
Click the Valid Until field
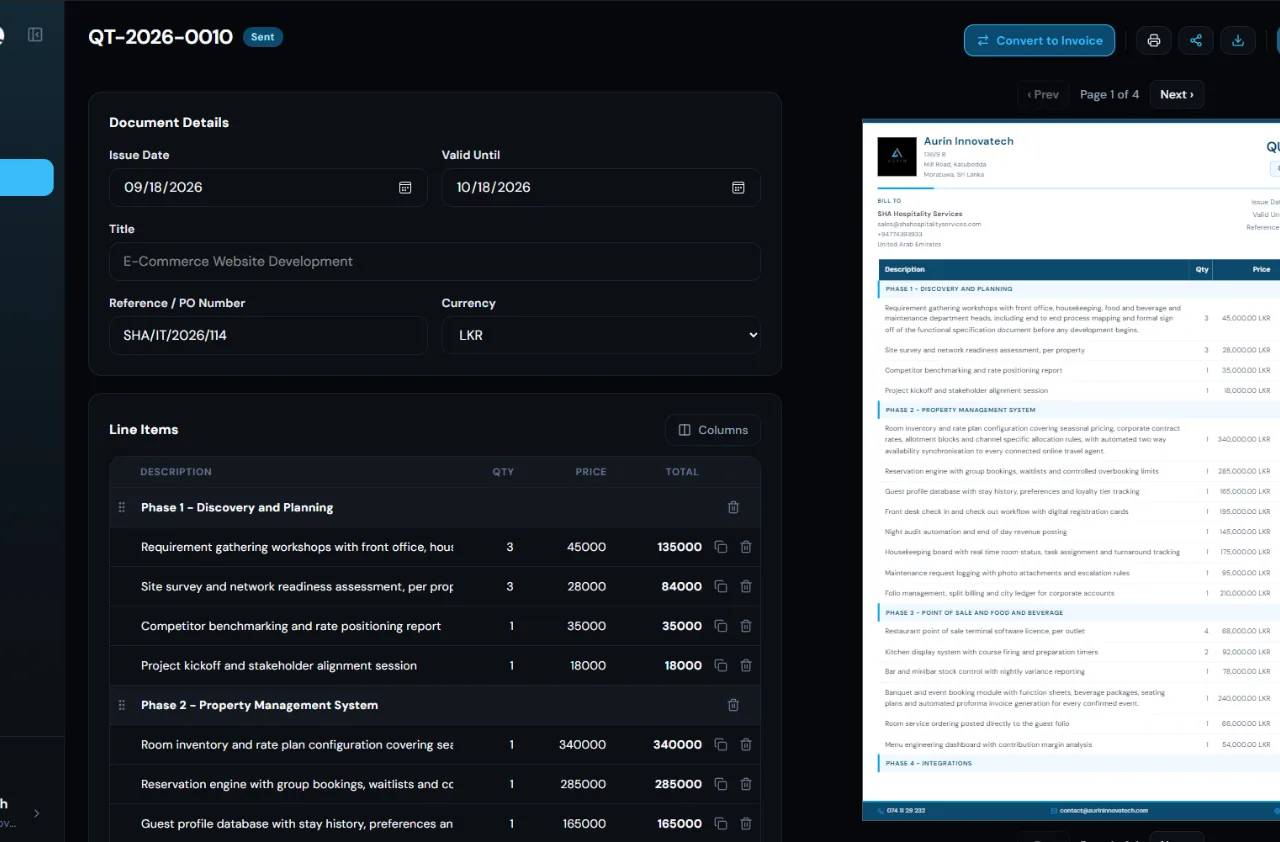pos(601,187)
